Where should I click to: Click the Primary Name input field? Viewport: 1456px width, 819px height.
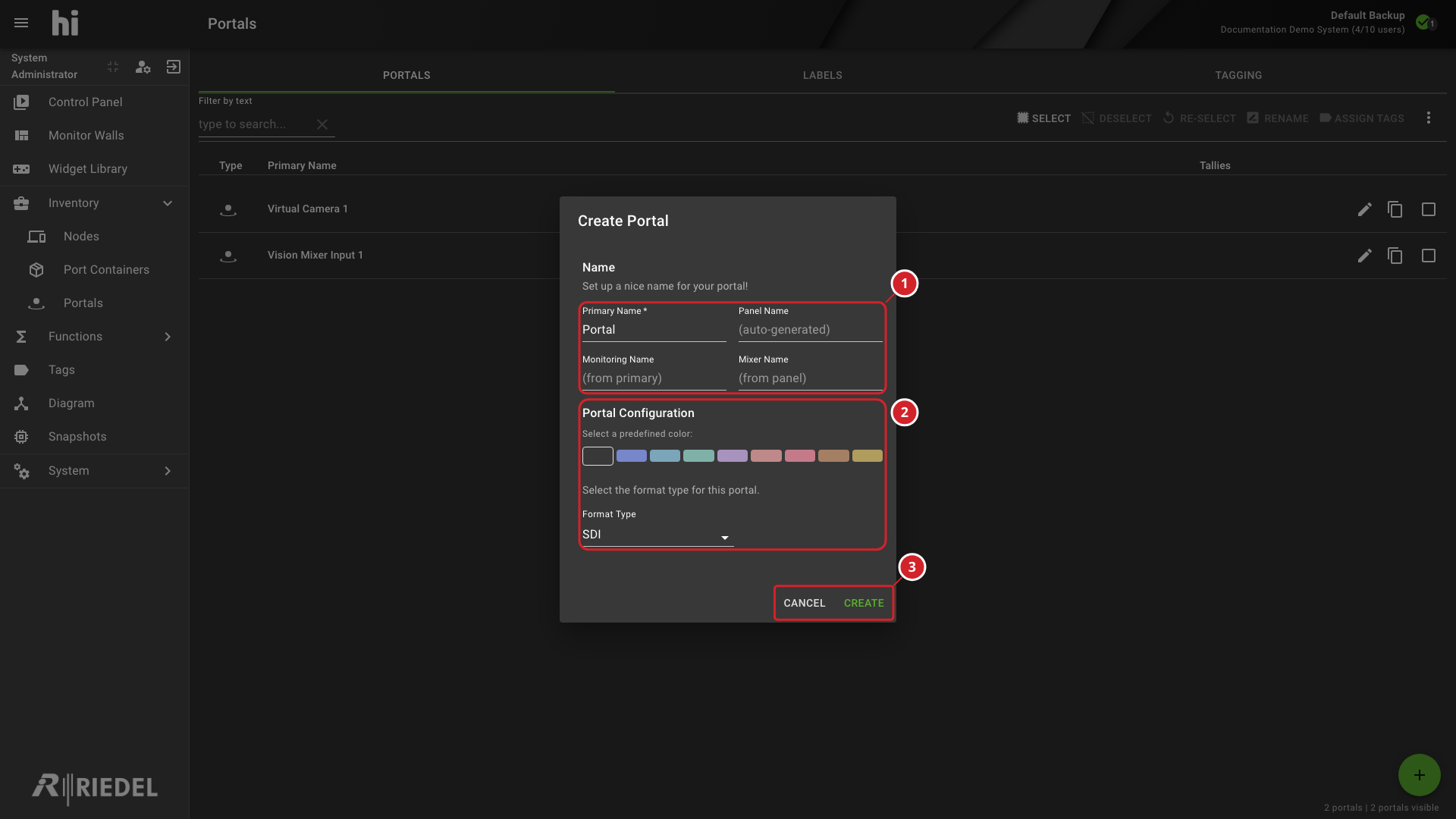click(654, 330)
